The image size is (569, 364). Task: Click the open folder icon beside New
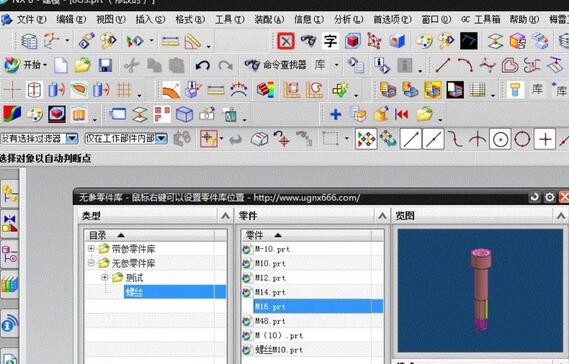pyautogui.click(x=82, y=66)
